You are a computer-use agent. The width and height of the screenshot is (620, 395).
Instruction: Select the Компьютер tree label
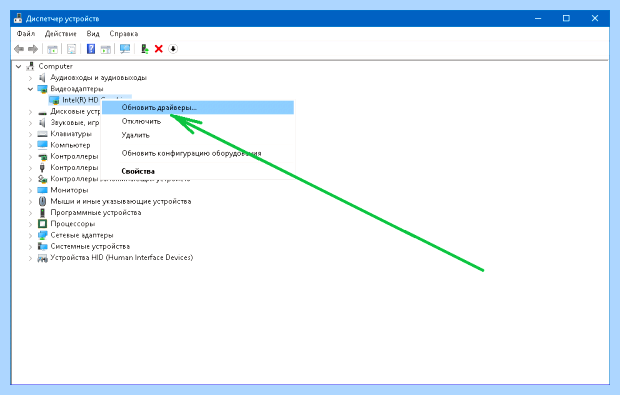pos(70,145)
